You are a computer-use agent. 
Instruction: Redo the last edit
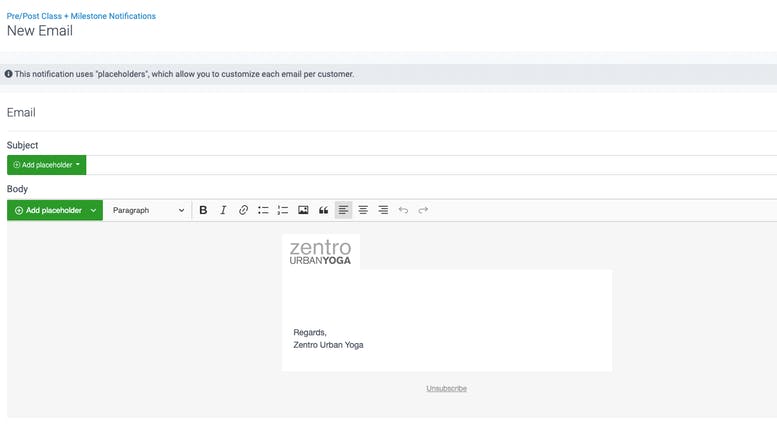pos(423,210)
